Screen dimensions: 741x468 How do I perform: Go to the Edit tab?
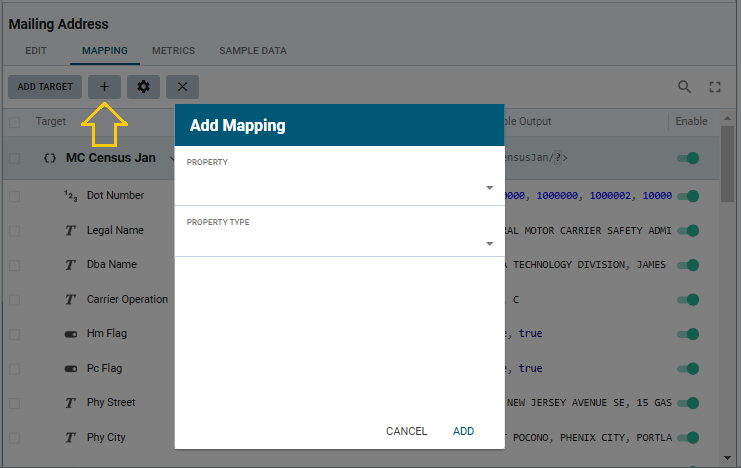36,50
